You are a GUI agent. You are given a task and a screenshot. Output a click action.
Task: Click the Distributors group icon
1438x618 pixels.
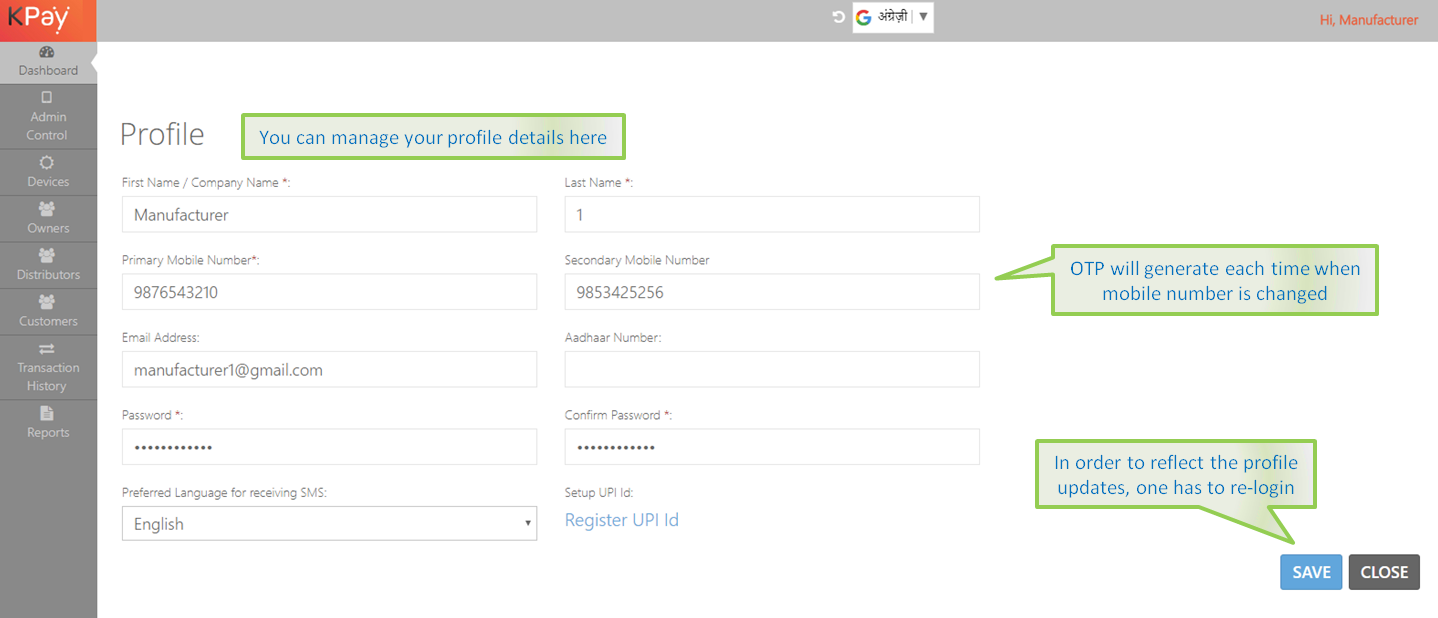coord(47,256)
